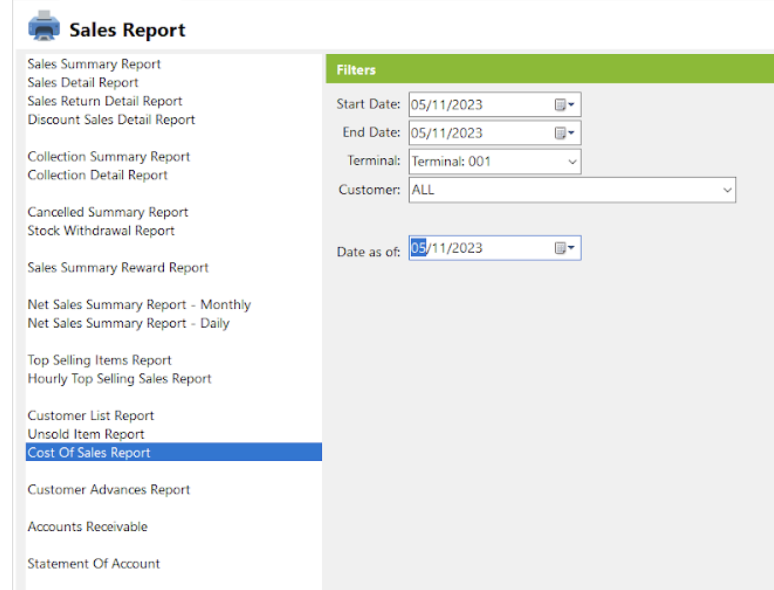This screenshot has width=774, height=590.
Task: Open Hourly Top Selling Sales Report
Action: click(x=119, y=379)
